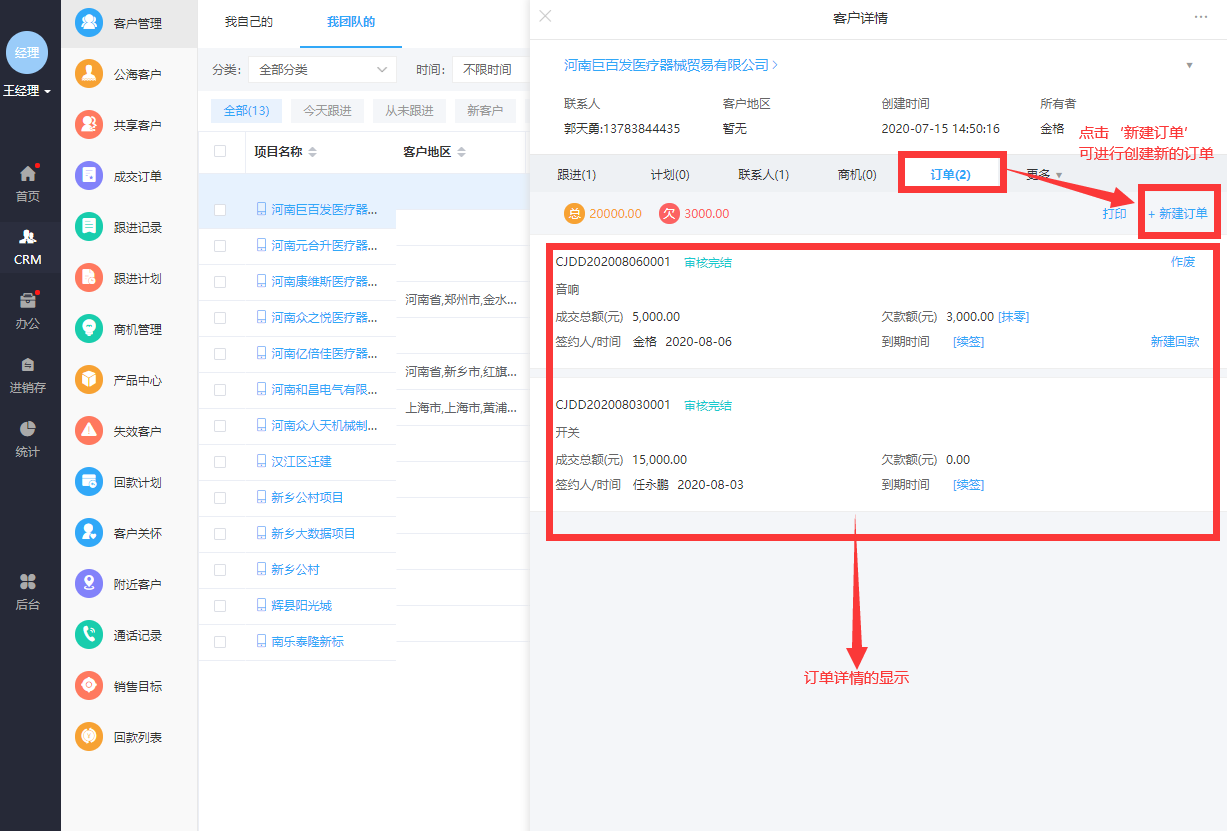Filter by 从未跟进 button
The image size is (1227, 831).
point(410,111)
